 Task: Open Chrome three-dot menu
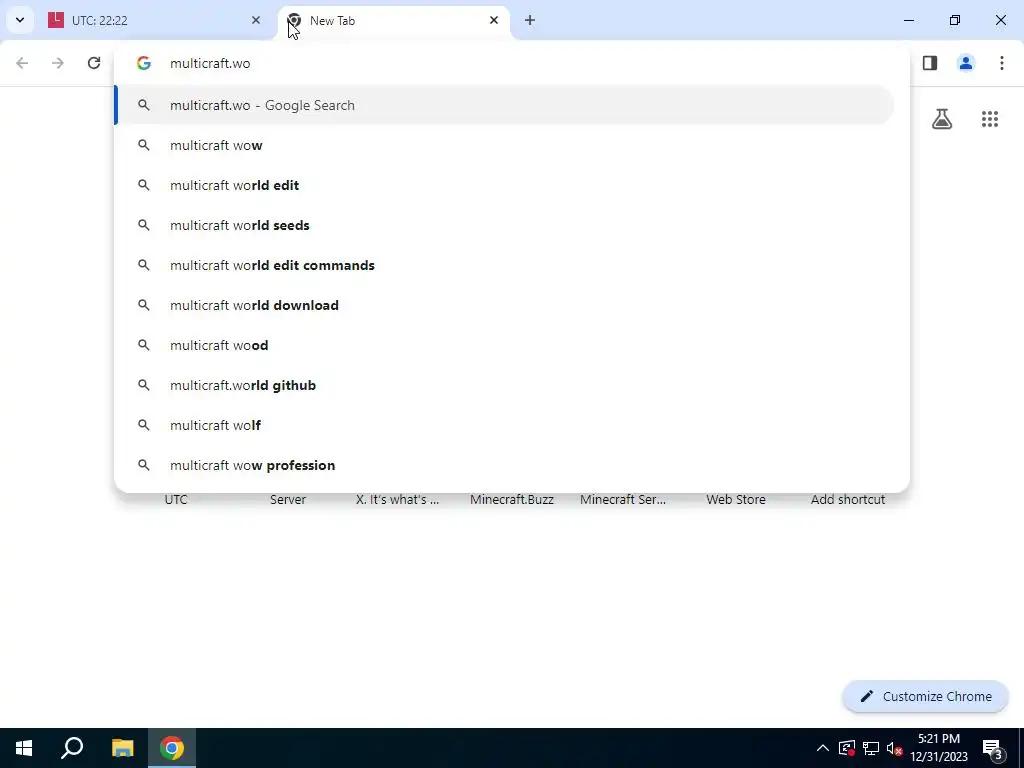tap(1002, 63)
